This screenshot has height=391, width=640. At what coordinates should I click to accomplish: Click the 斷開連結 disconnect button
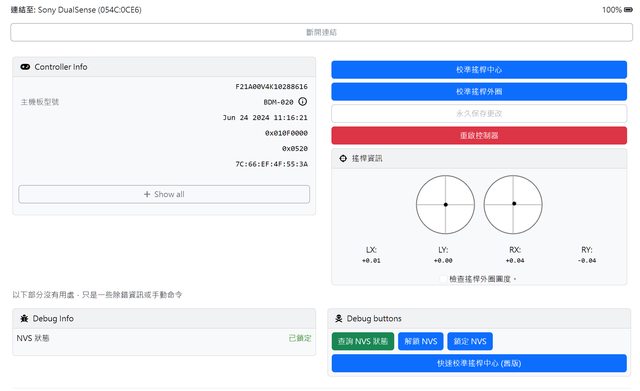tap(322, 32)
